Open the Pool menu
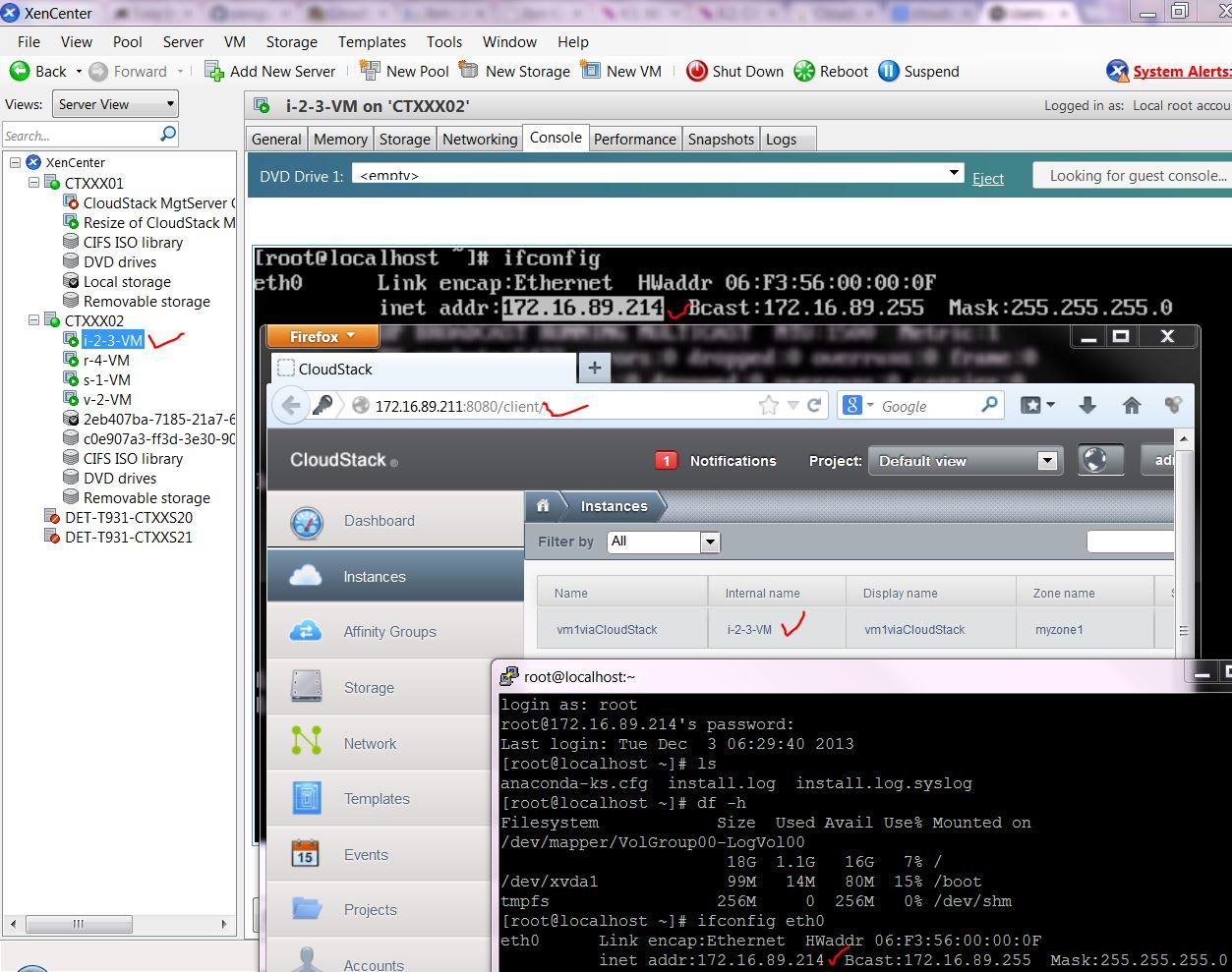 [128, 41]
